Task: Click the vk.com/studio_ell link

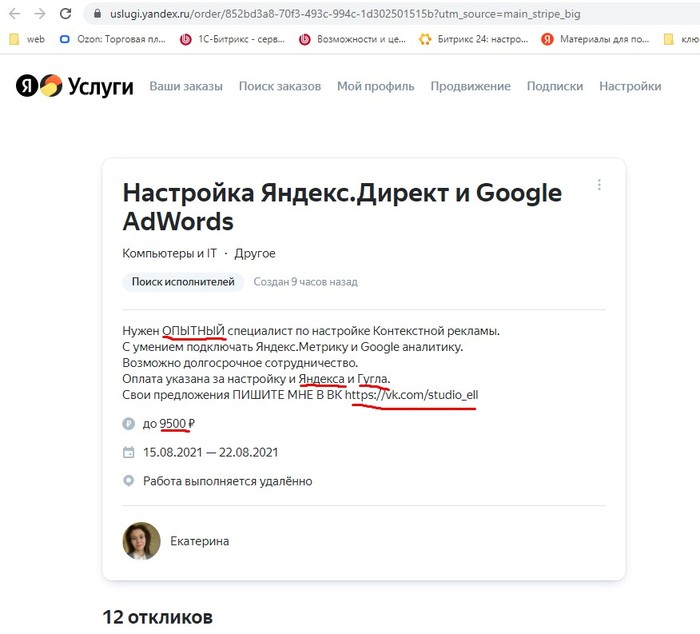Action: 411,395
